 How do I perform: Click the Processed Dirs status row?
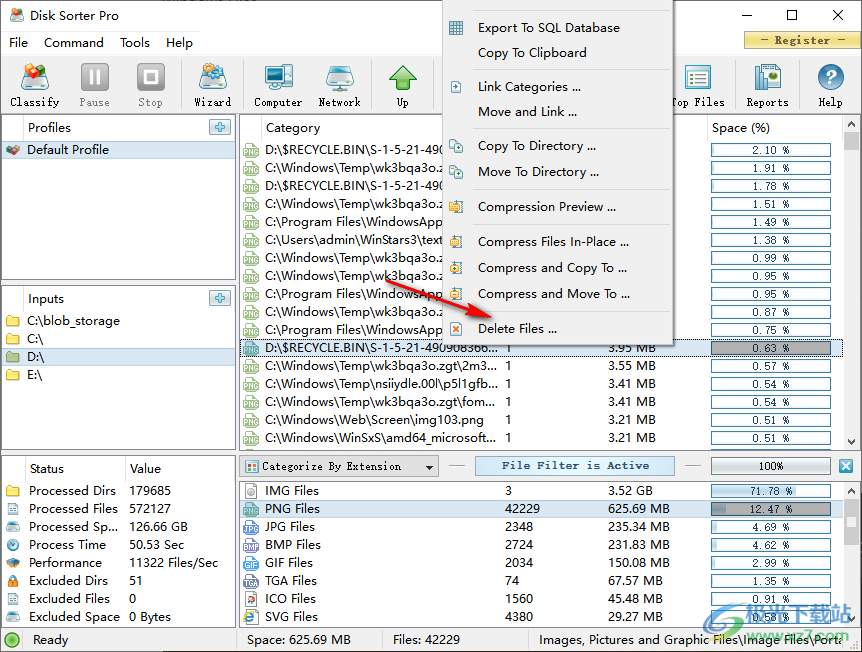[119, 490]
